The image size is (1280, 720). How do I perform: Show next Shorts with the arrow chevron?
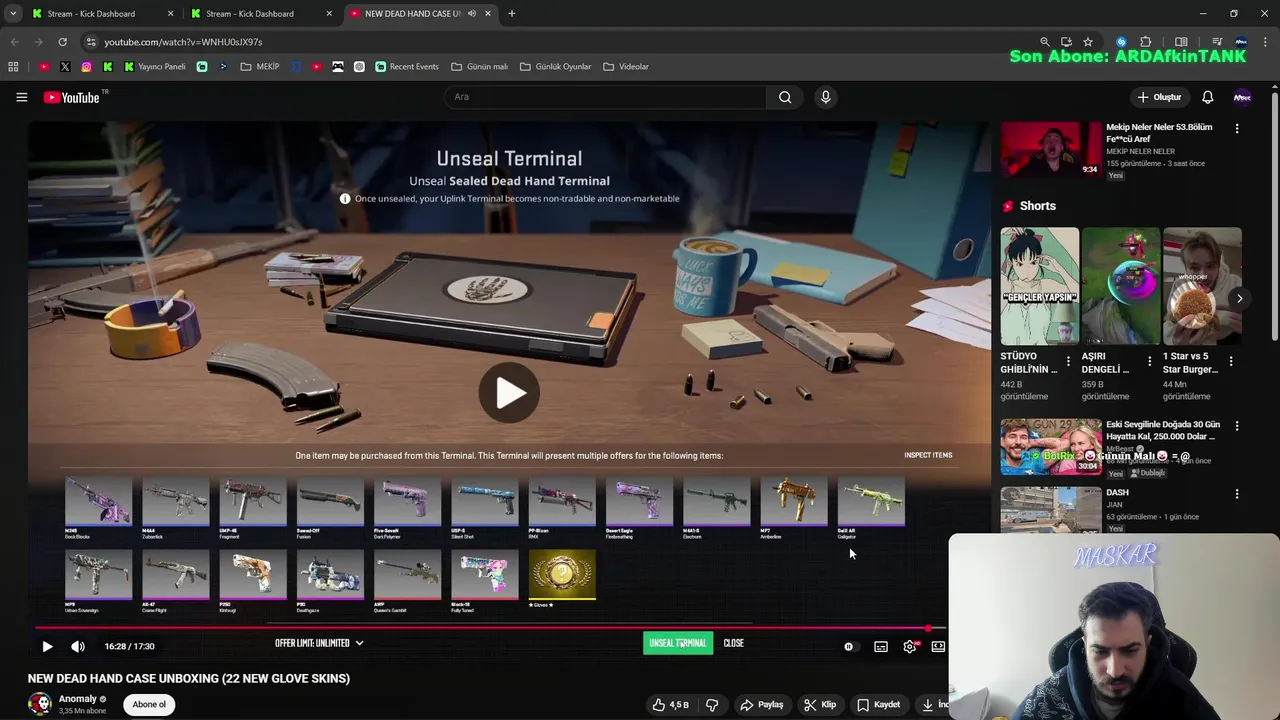[1239, 298]
